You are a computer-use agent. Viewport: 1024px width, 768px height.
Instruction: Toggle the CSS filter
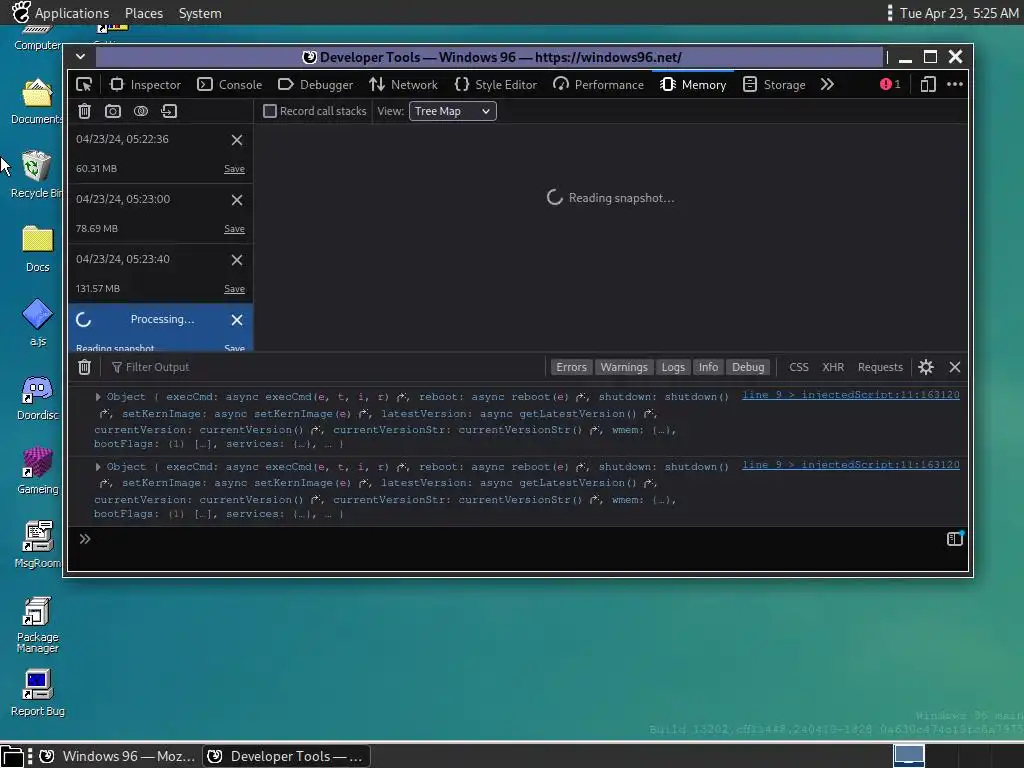[x=799, y=367]
